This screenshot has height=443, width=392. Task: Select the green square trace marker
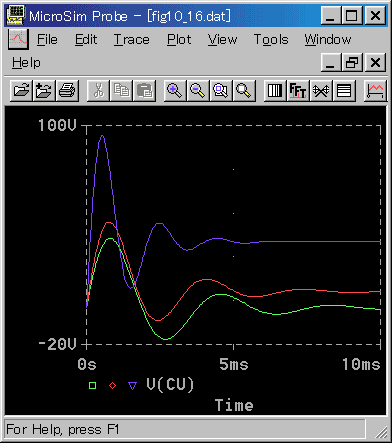pyautogui.click(x=93, y=385)
